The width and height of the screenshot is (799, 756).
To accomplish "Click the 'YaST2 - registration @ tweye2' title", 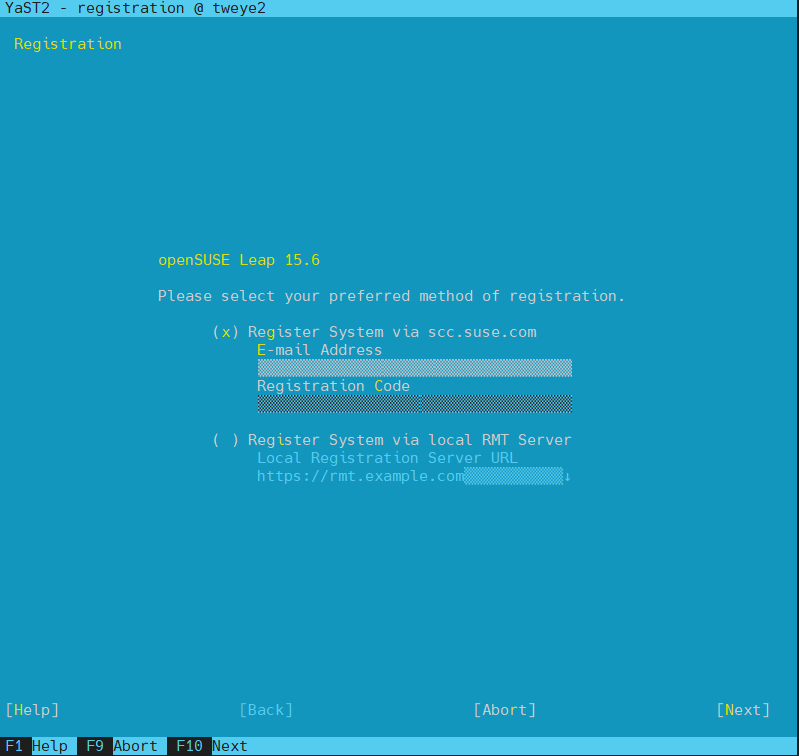I will (135, 8).
